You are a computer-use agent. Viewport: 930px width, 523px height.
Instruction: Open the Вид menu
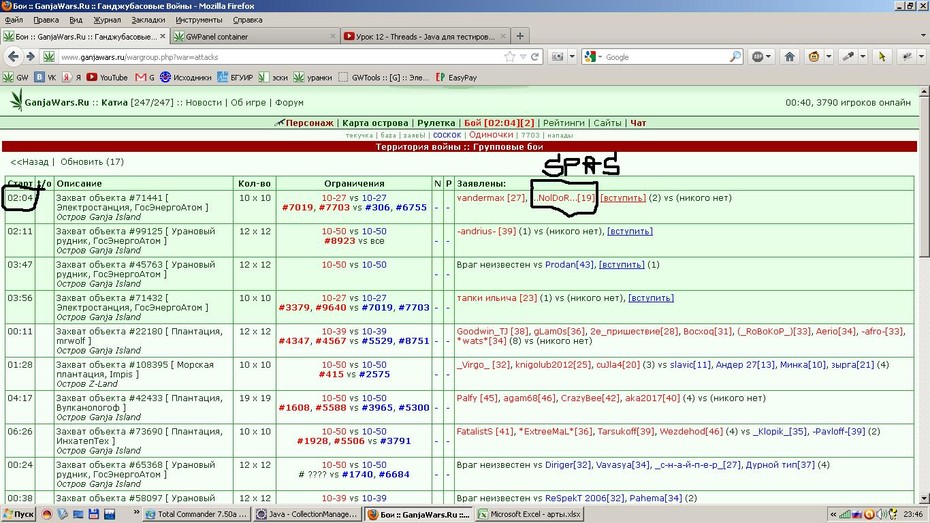tap(76, 20)
